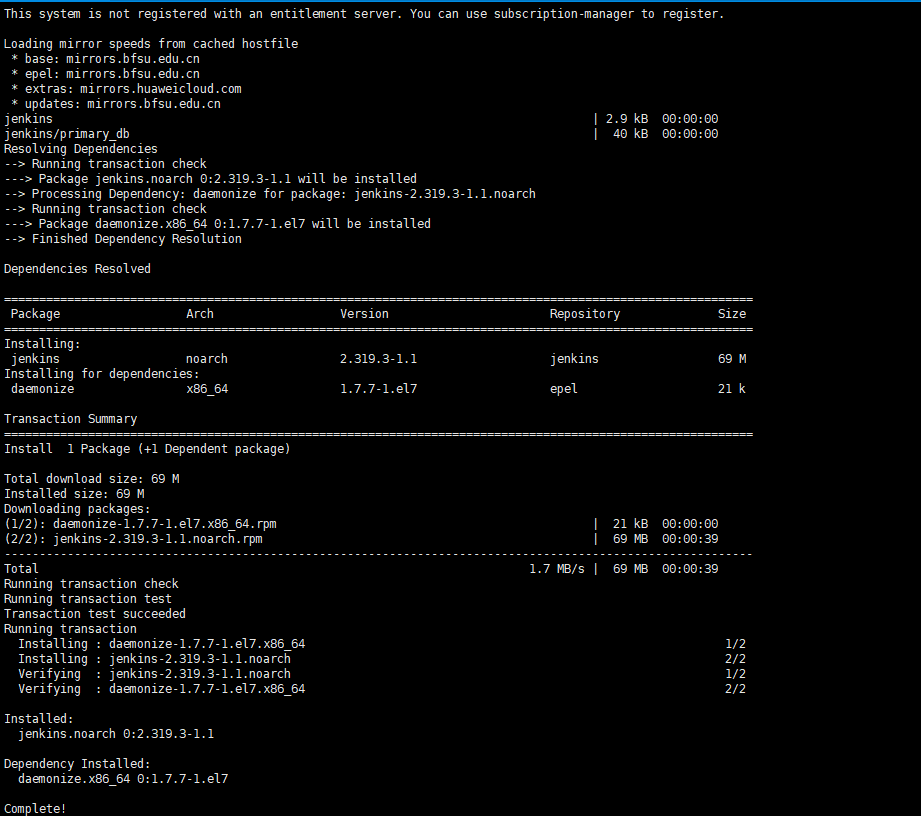Click 'Installing for dependencies:' label
This screenshot has width=921, height=816.
point(102,374)
